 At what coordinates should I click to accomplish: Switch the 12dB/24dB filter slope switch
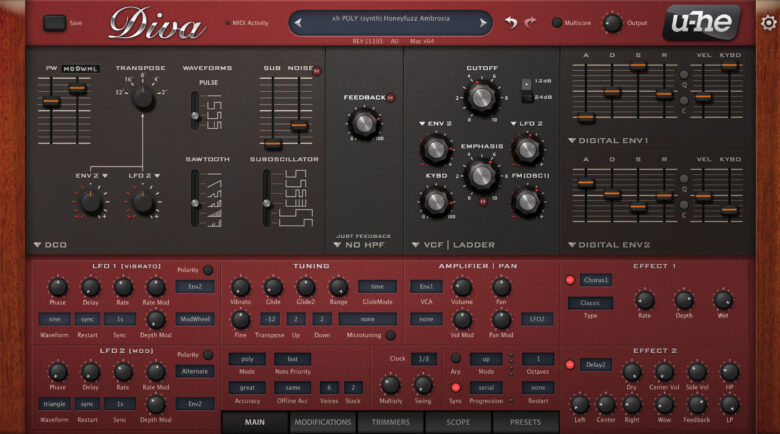527,90
